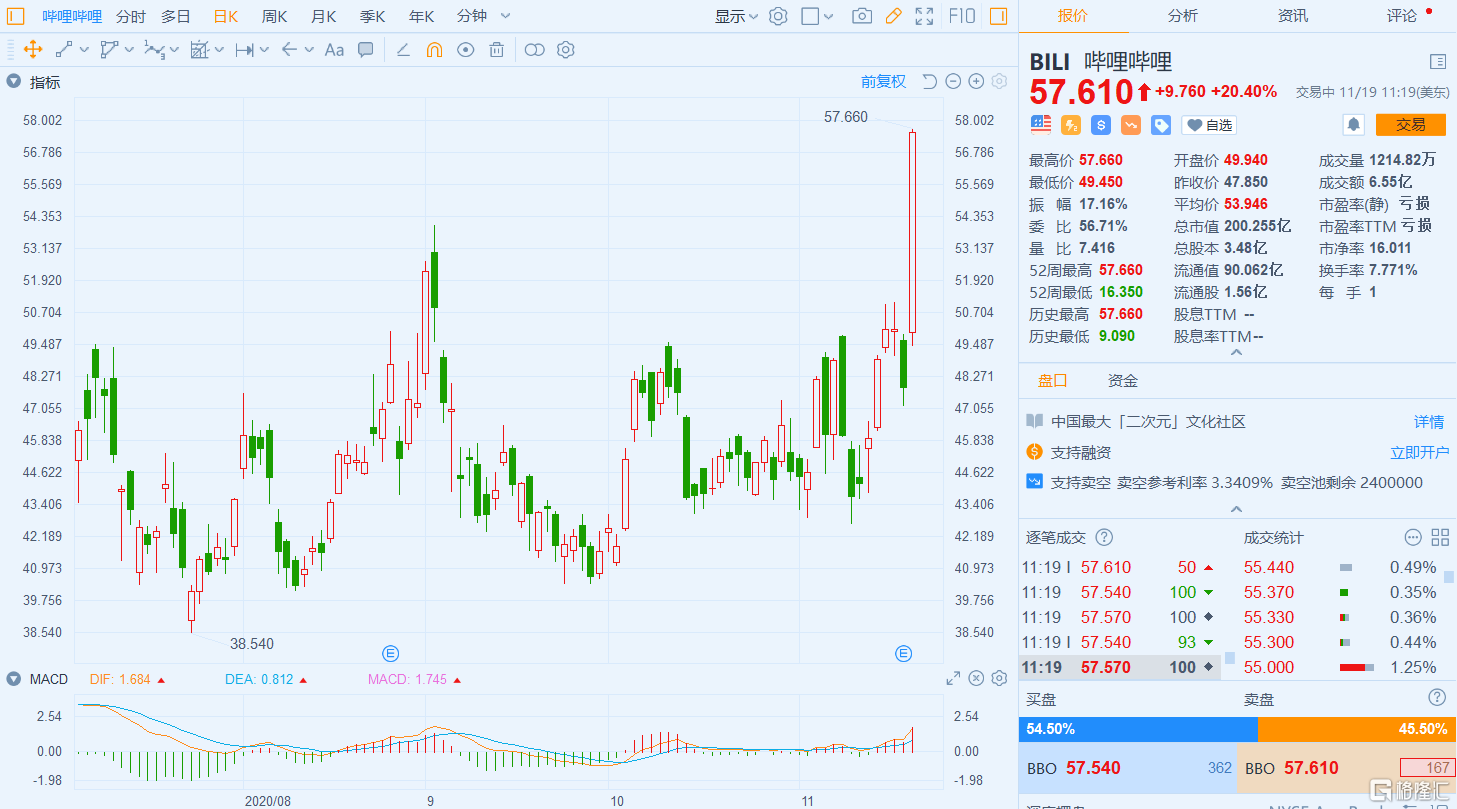Zoom out chart with minus icon
This screenshot has width=1457, height=809.
953,82
